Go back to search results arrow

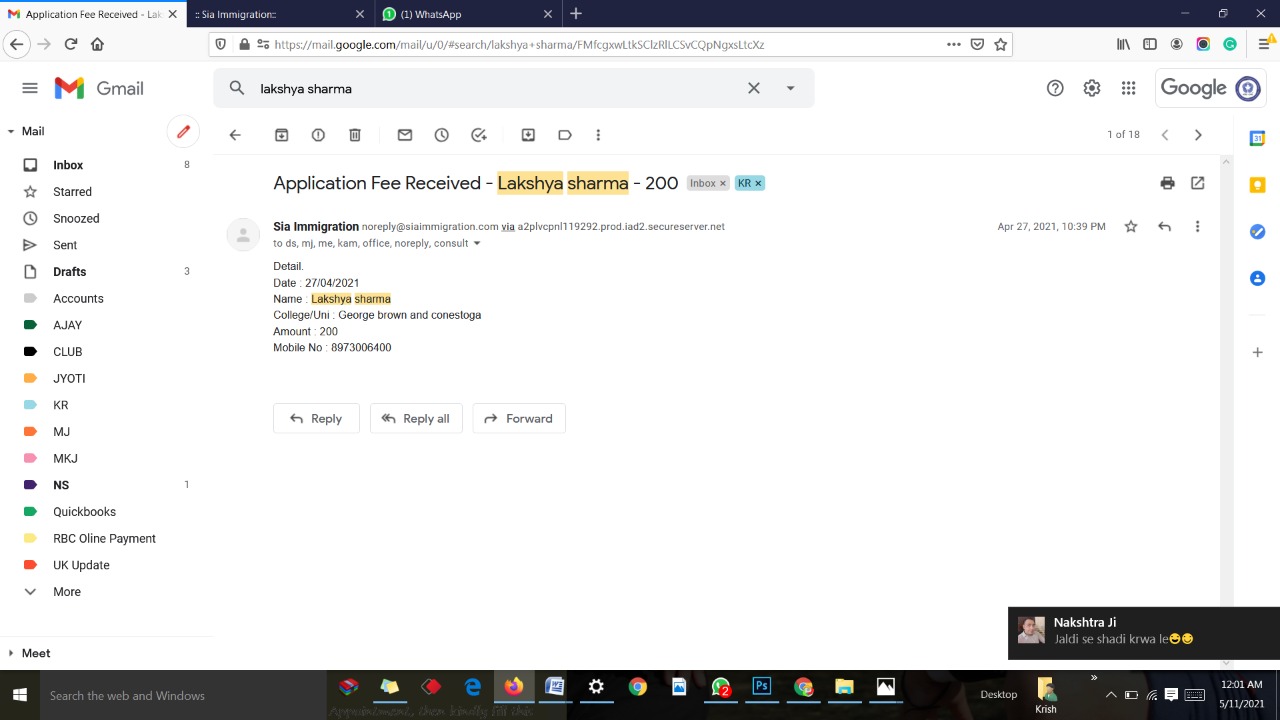click(x=235, y=135)
